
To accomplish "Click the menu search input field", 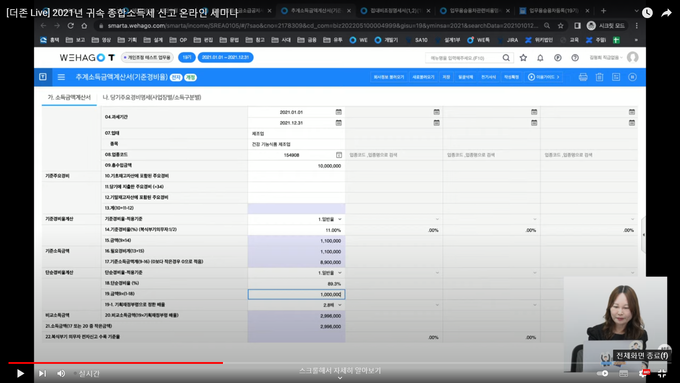I will pyautogui.click(x=463, y=58).
